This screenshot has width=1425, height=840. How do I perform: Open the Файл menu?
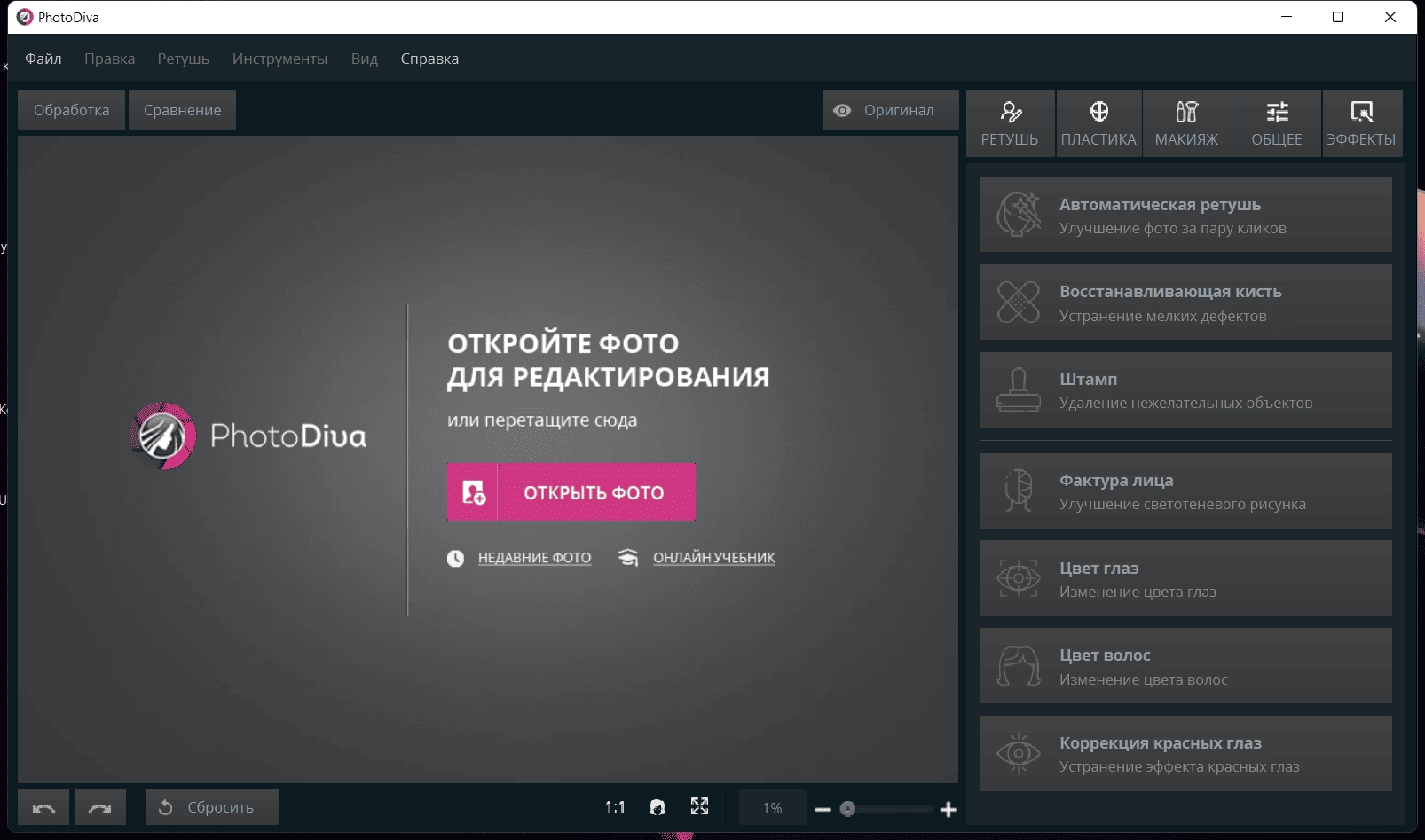[x=43, y=59]
